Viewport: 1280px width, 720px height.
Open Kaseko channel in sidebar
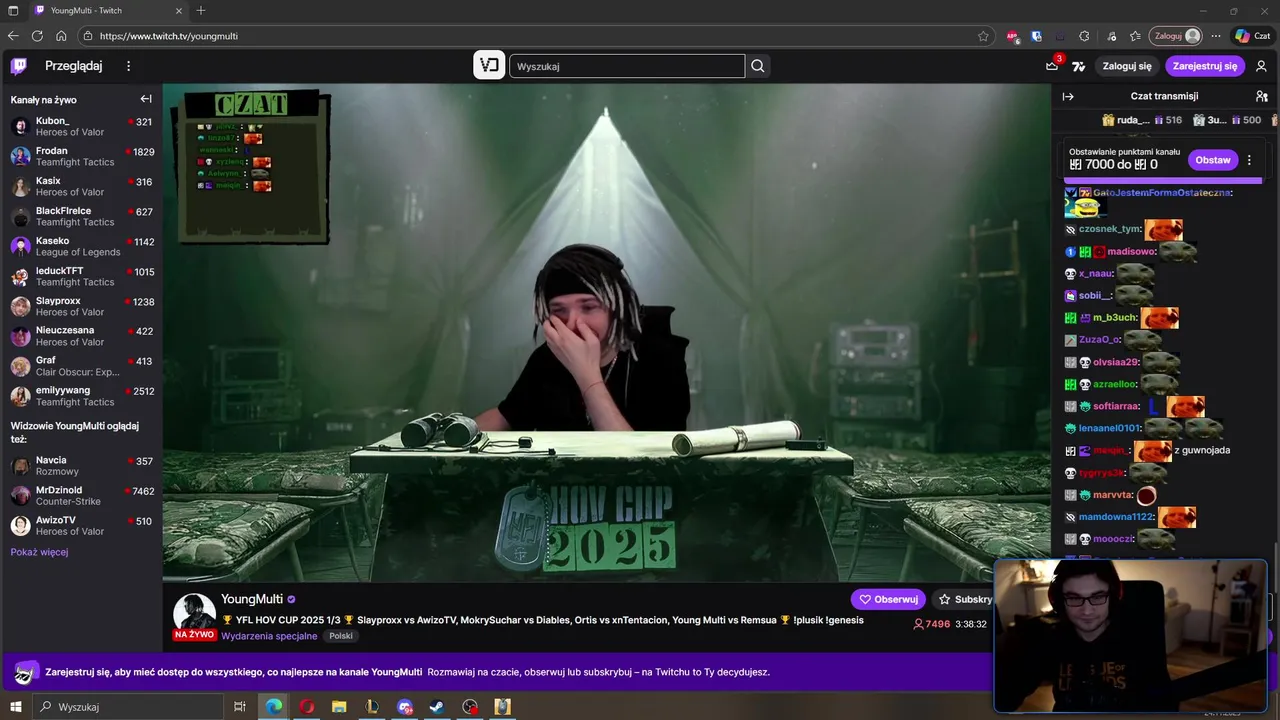pos(81,247)
